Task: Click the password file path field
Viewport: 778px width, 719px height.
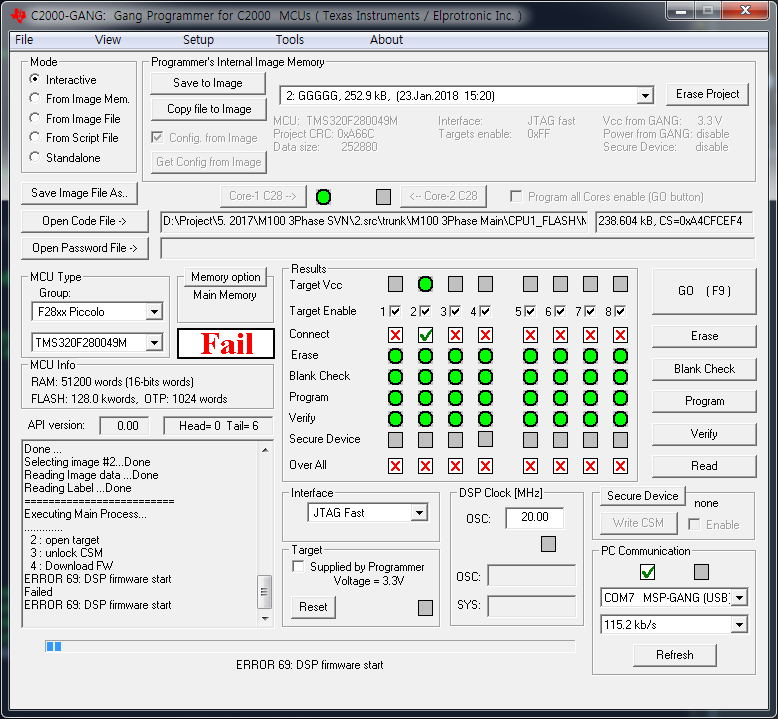Action: [457, 248]
